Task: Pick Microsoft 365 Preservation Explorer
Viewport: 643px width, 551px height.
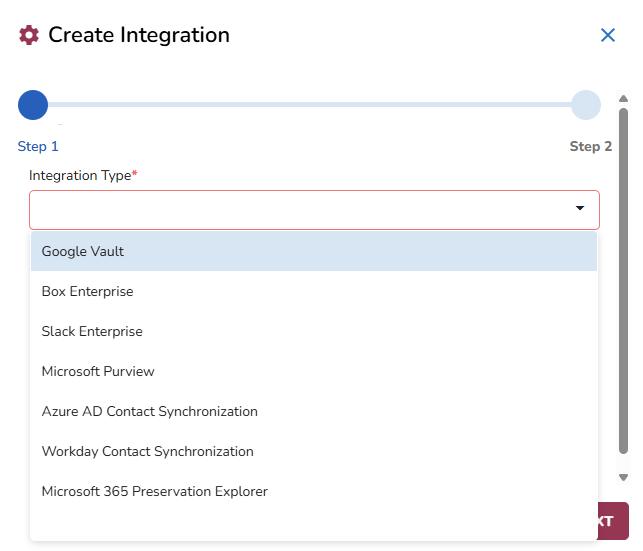Action: pyautogui.click(x=154, y=492)
